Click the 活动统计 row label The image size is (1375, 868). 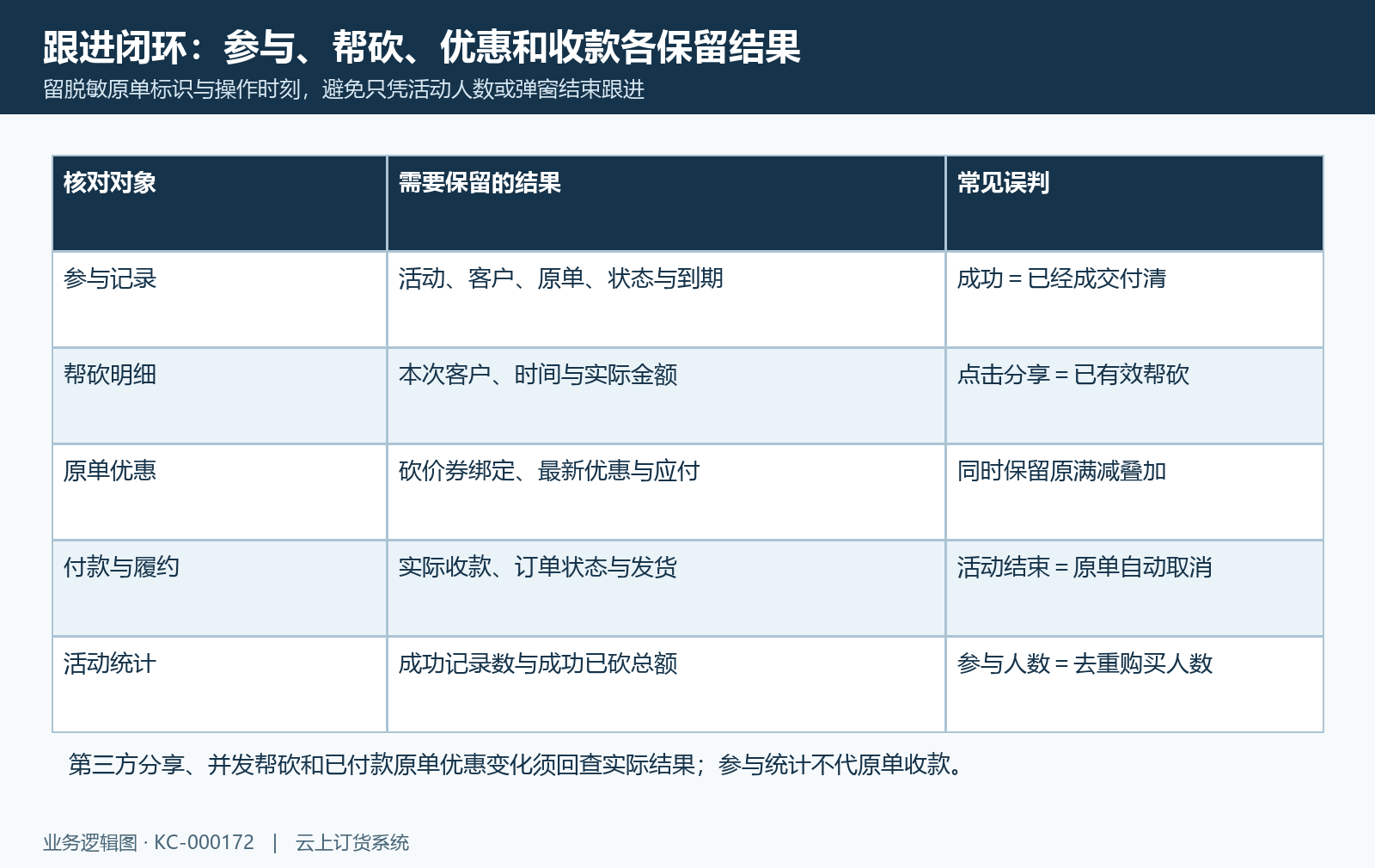click(x=220, y=685)
